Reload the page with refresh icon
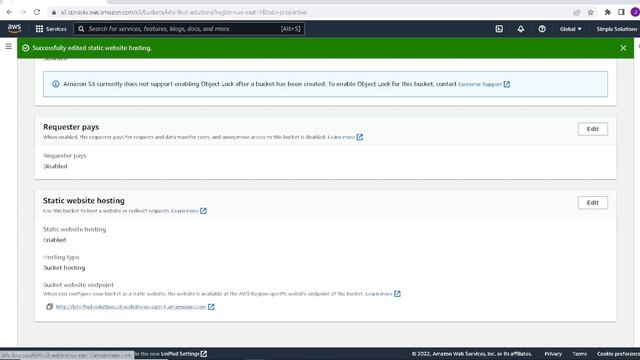Screen dimensions: 640x360 point(37,12)
